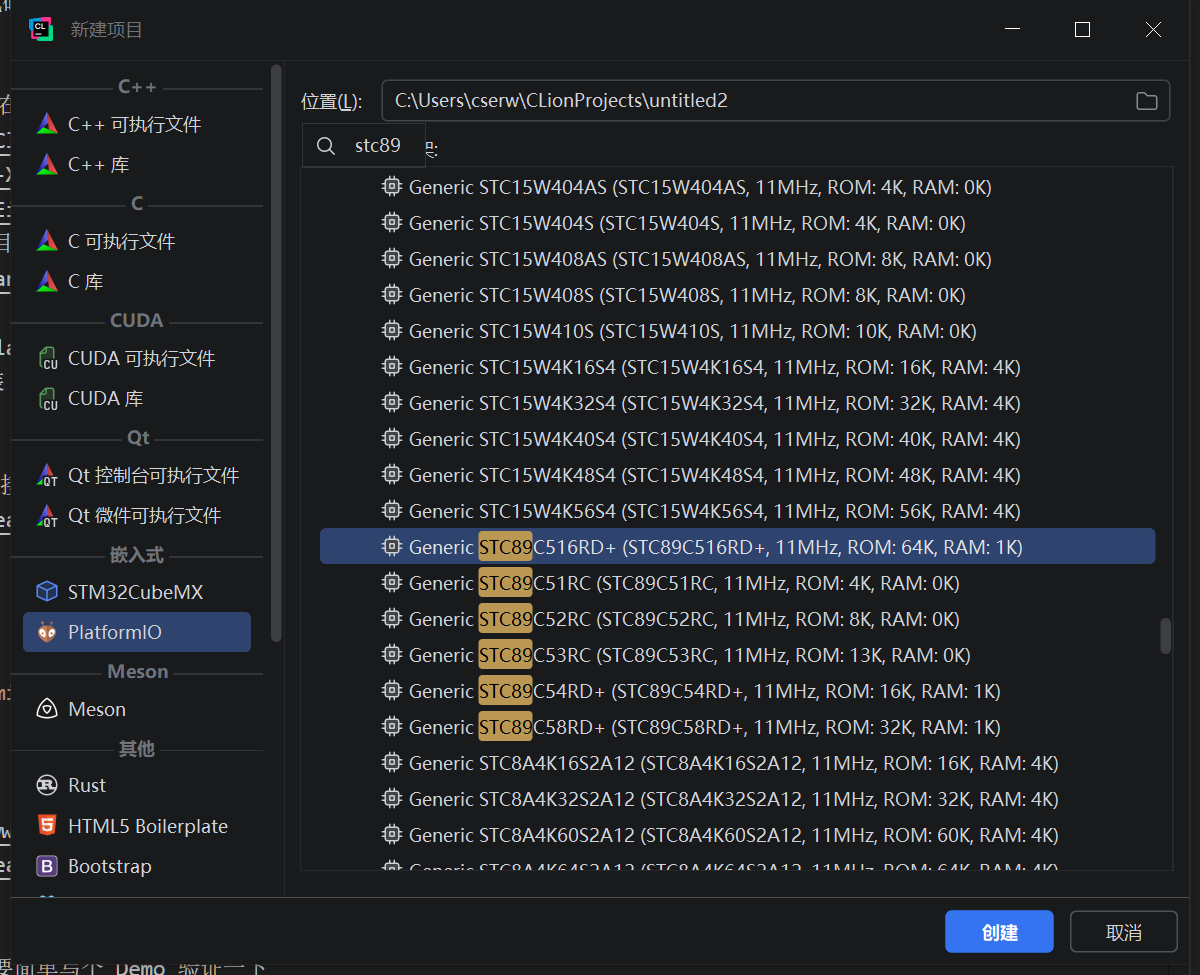Click the PlatformIO icon in sidebar
The image size is (1200, 975).
pos(47,632)
